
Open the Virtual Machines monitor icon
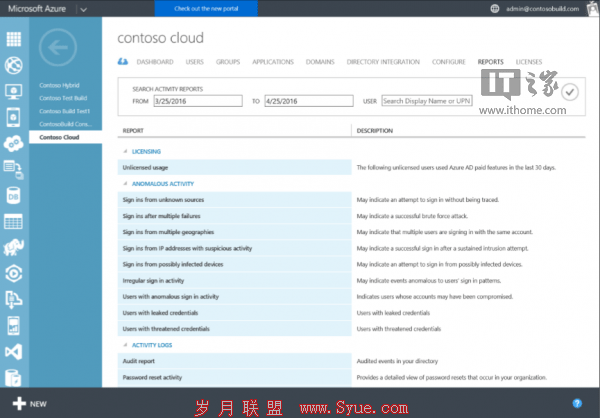pyautogui.click(x=14, y=91)
